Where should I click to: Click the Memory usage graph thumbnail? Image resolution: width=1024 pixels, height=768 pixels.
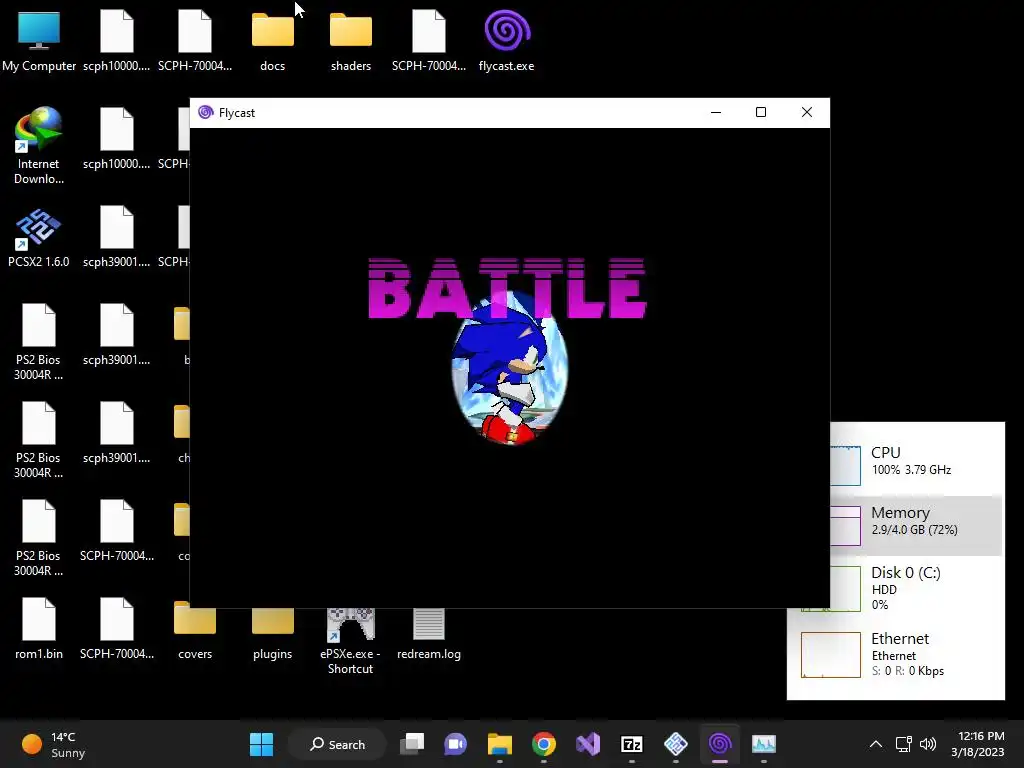(x=846, y=525)
